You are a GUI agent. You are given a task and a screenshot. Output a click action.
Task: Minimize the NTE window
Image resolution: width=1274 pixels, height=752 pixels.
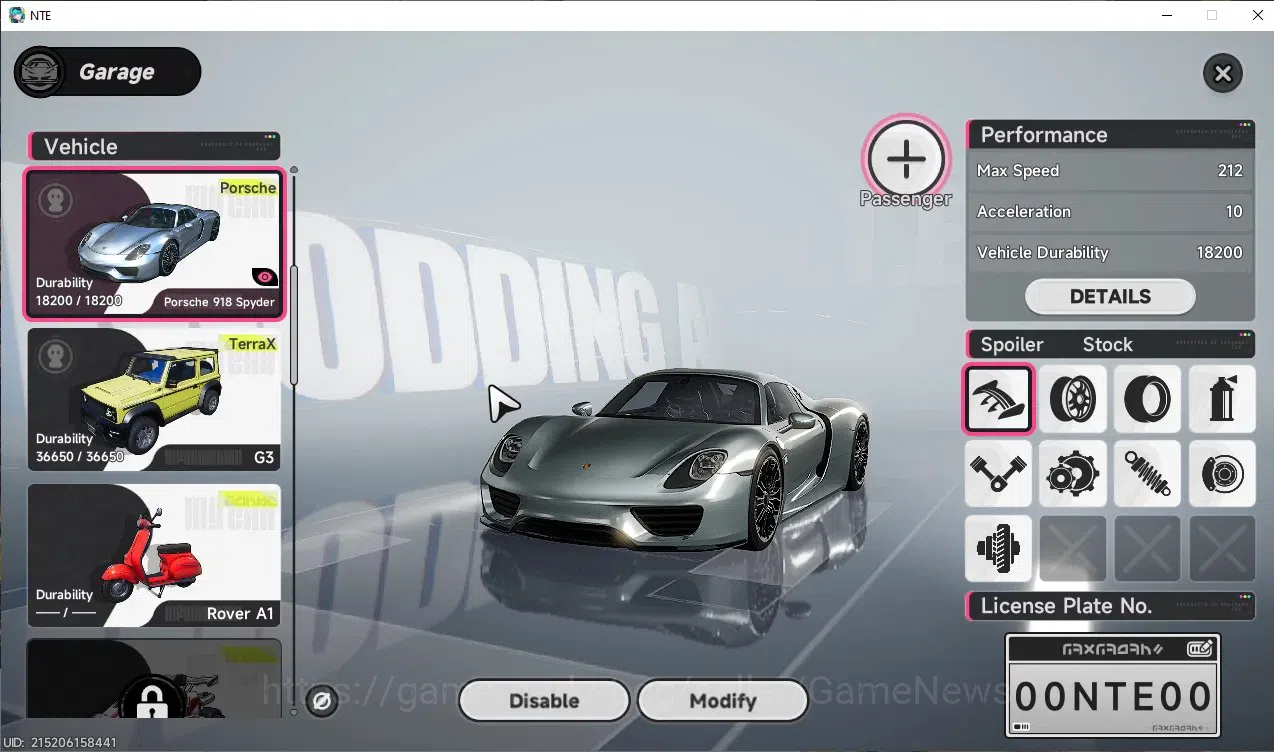click(x=1166, y=15)
